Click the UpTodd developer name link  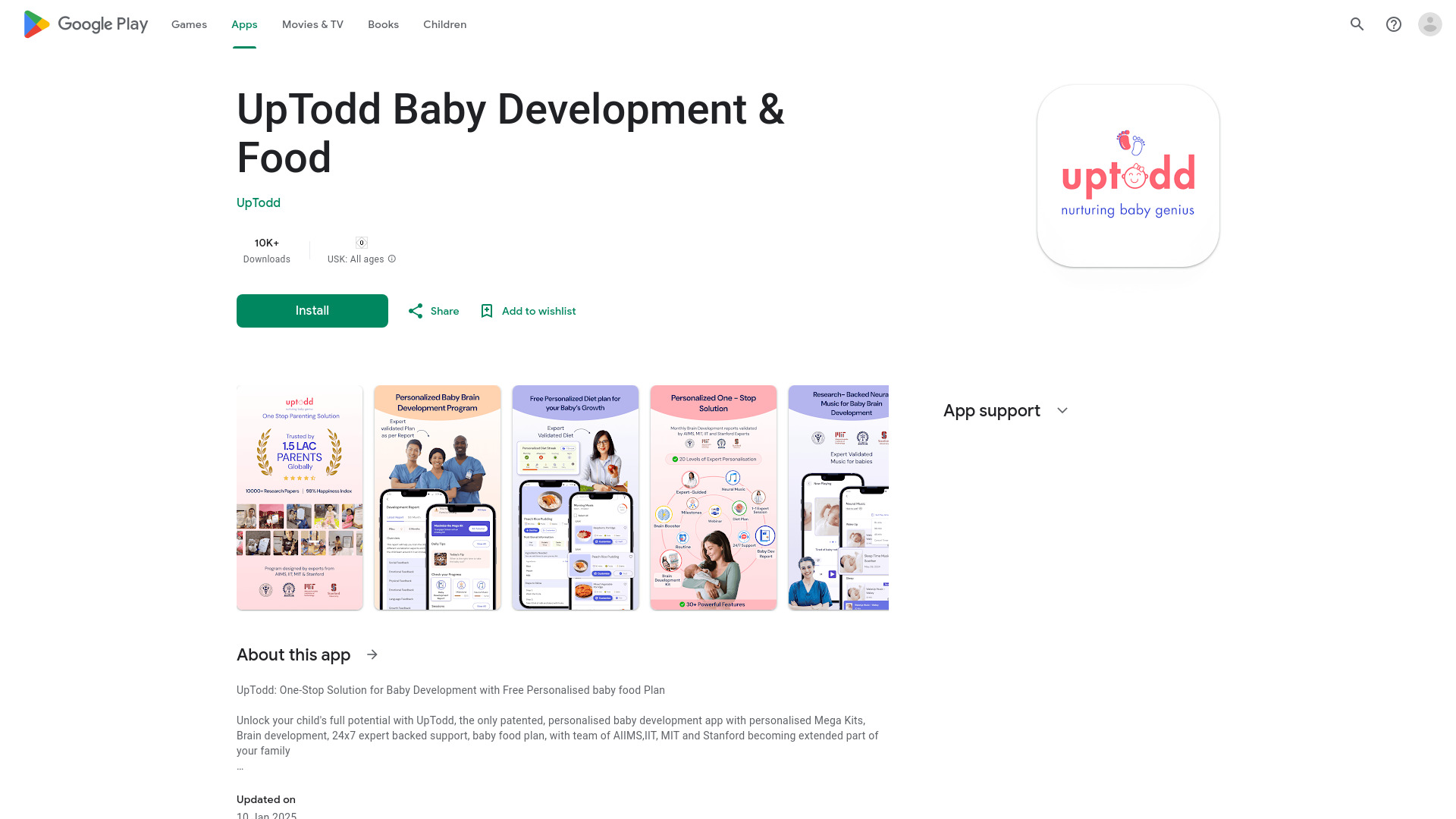click(258, 203)
